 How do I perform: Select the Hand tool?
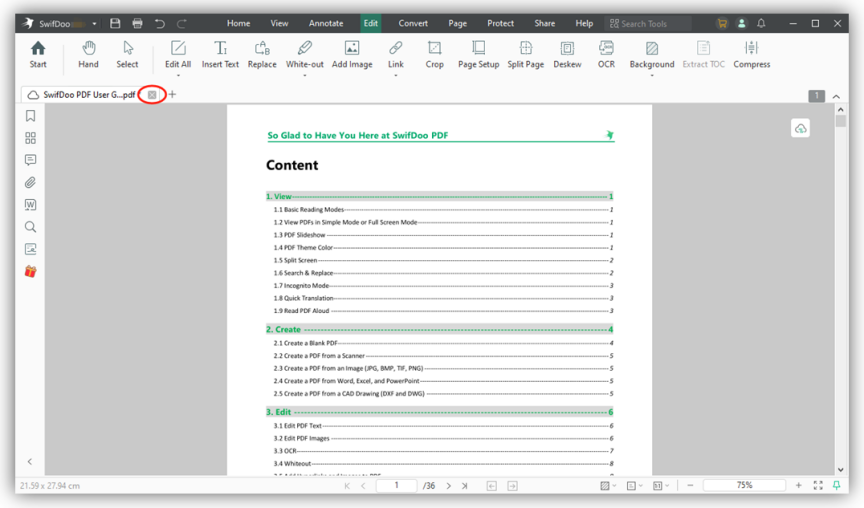pos(88,54)
